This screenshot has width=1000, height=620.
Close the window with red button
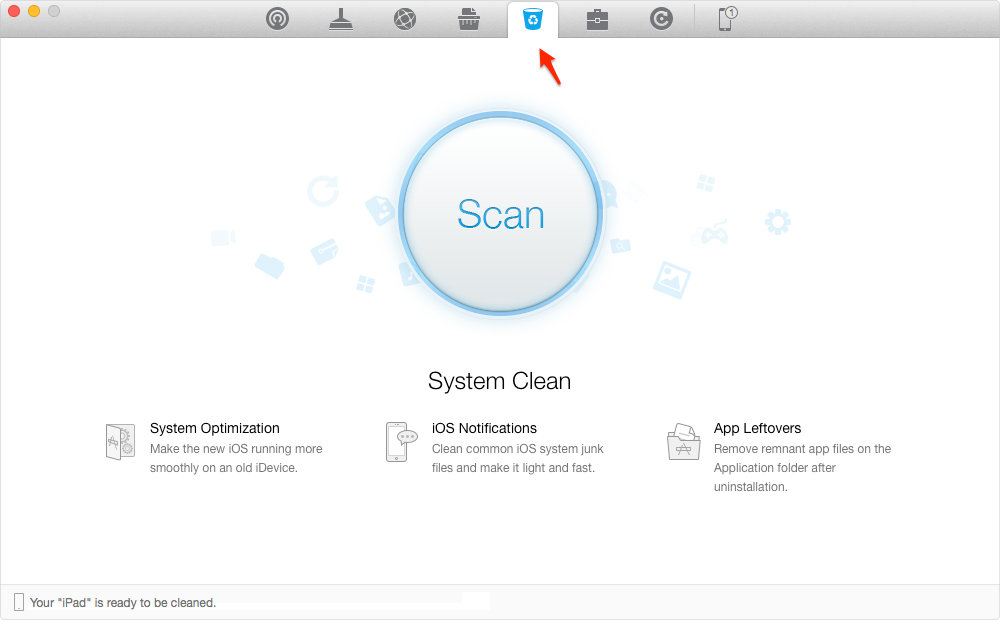14,11
